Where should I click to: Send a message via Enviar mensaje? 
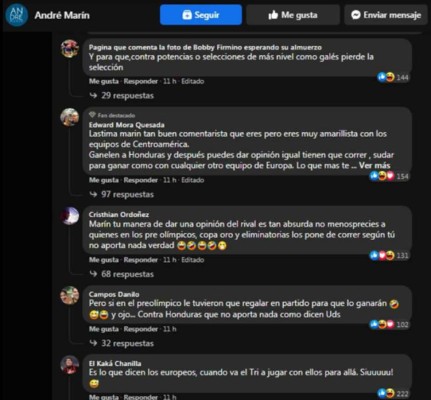pyautogui.click(x=386, y=15)
